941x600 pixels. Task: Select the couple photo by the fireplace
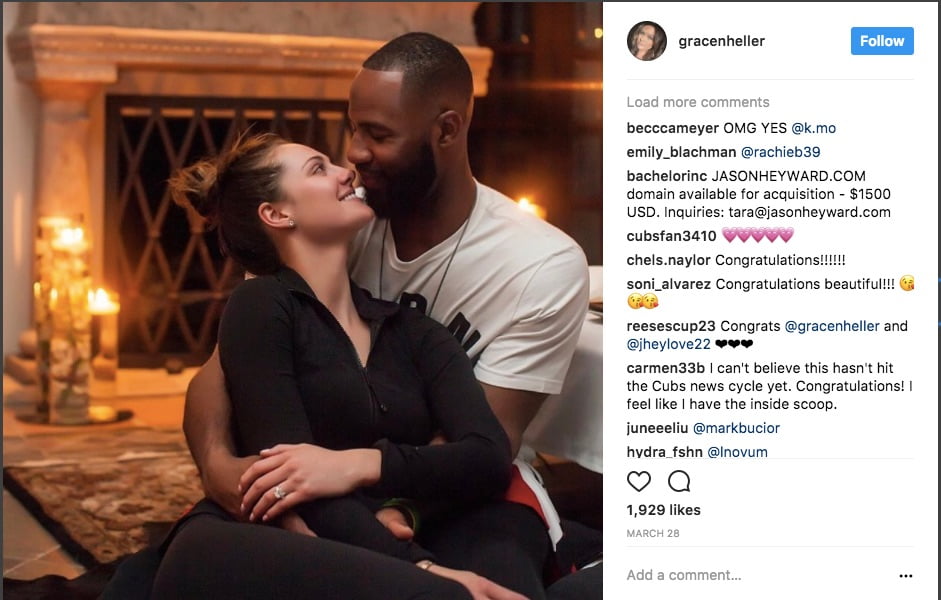pos(302,300)
